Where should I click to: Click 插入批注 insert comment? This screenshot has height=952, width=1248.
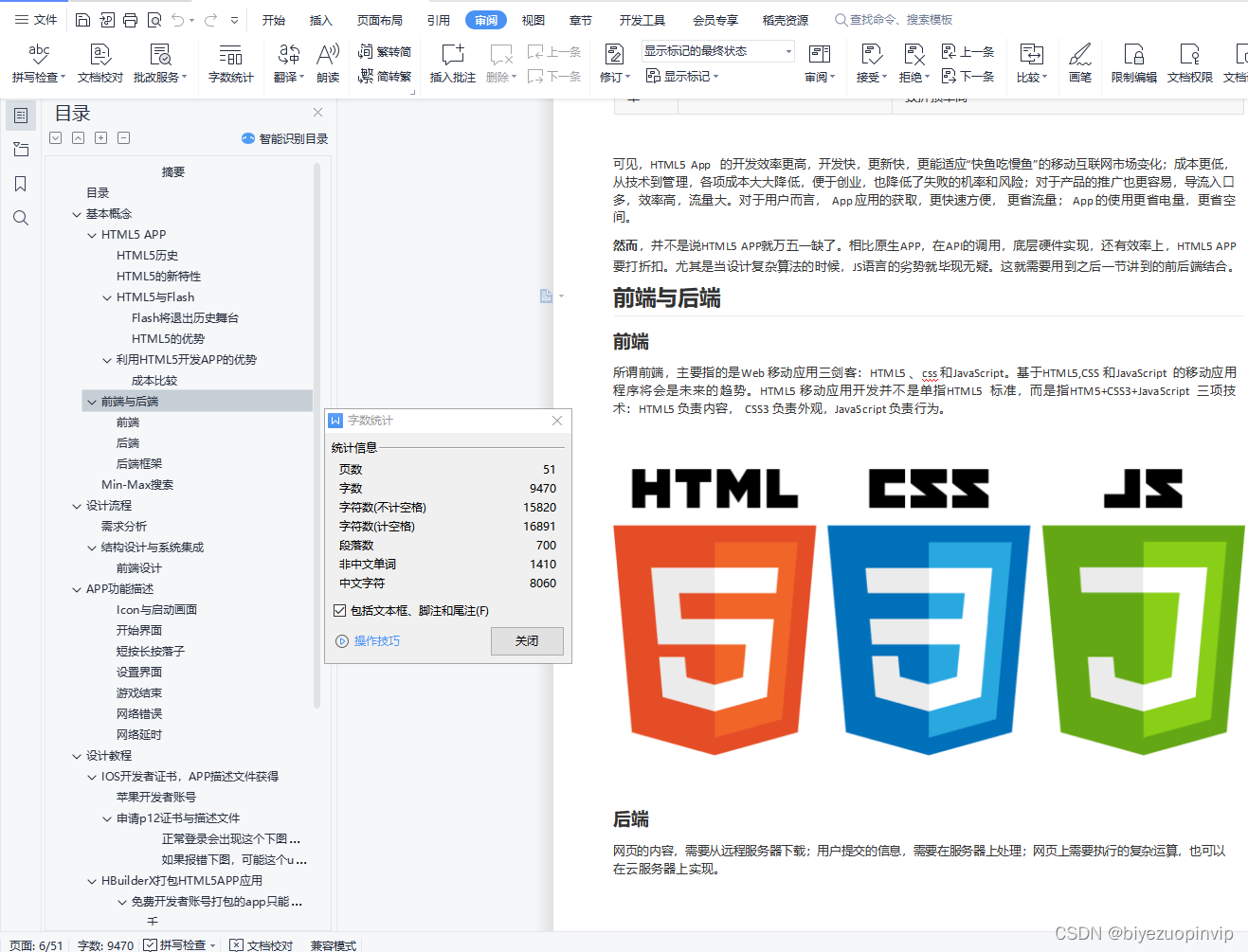click(453, 63)
